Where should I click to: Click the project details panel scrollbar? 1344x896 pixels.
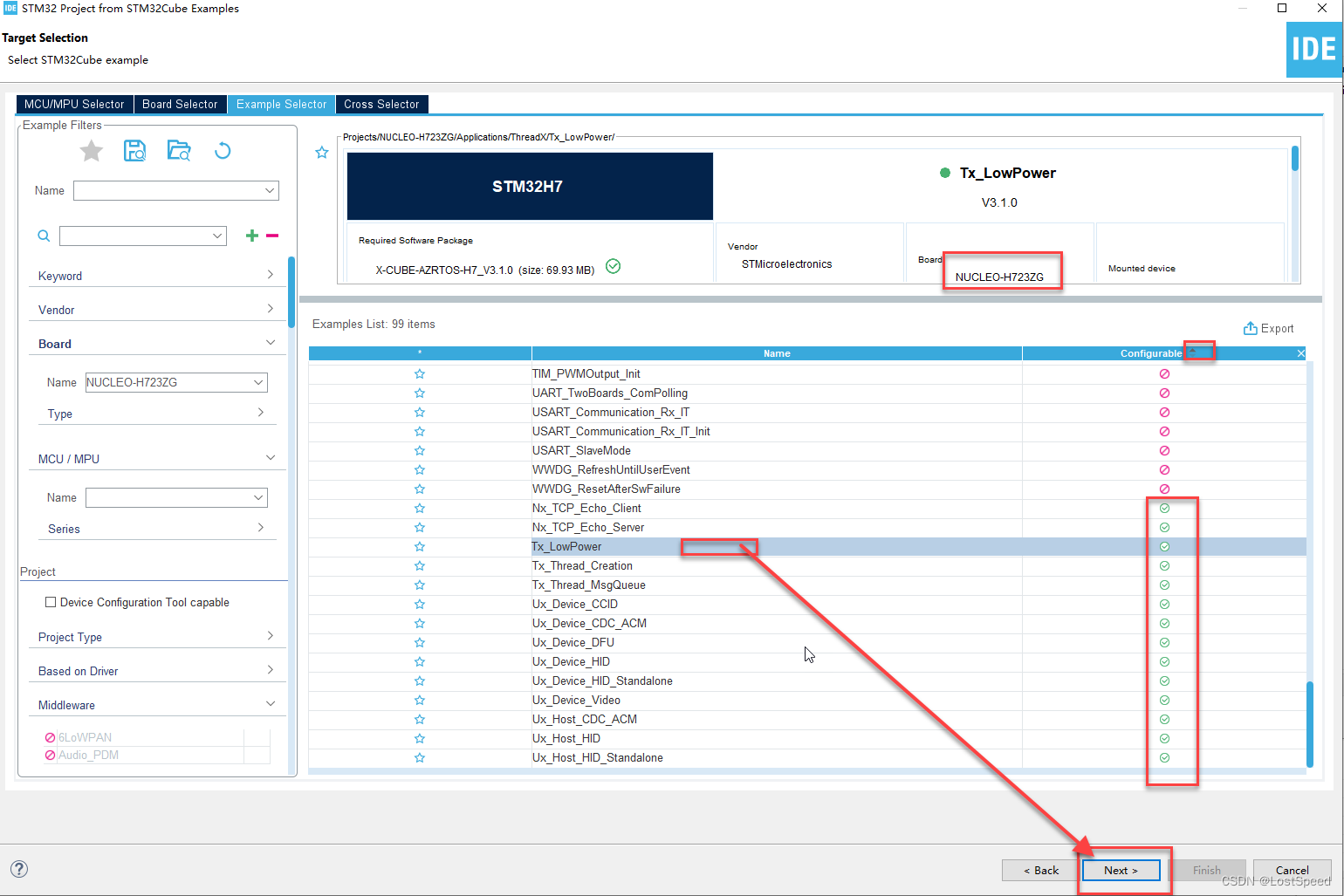tap(1295, 159)
